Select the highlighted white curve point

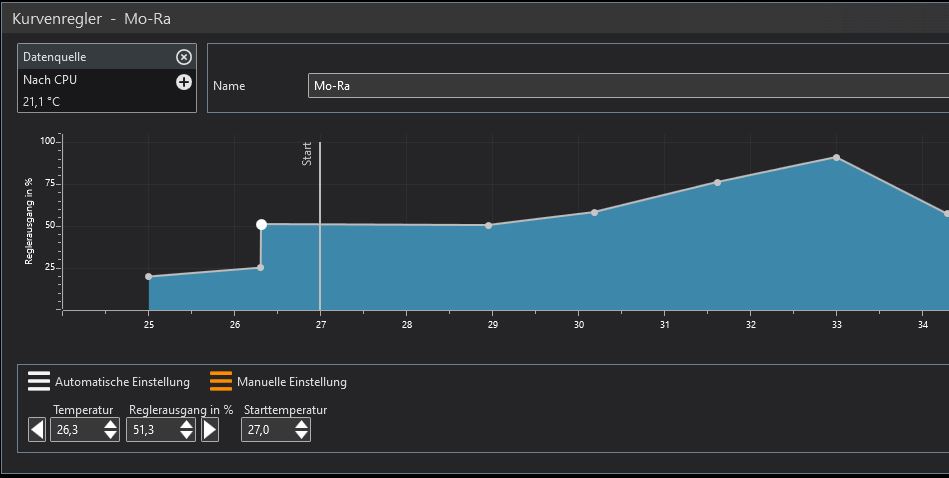click(261, 225)
